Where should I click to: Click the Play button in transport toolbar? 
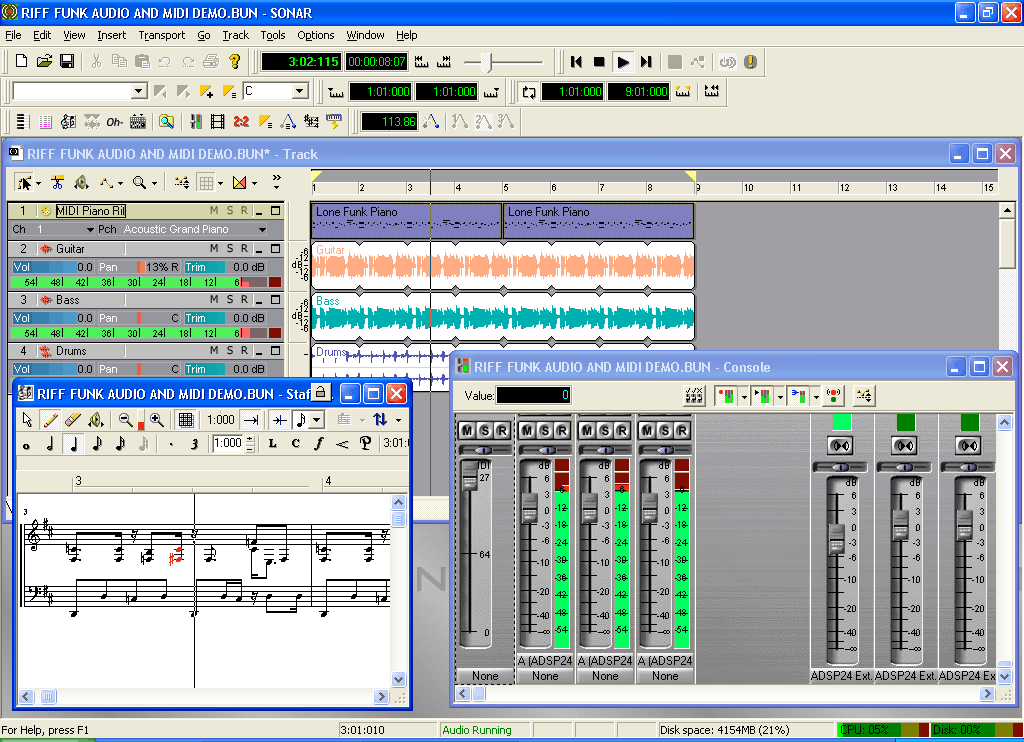(622, 62)
